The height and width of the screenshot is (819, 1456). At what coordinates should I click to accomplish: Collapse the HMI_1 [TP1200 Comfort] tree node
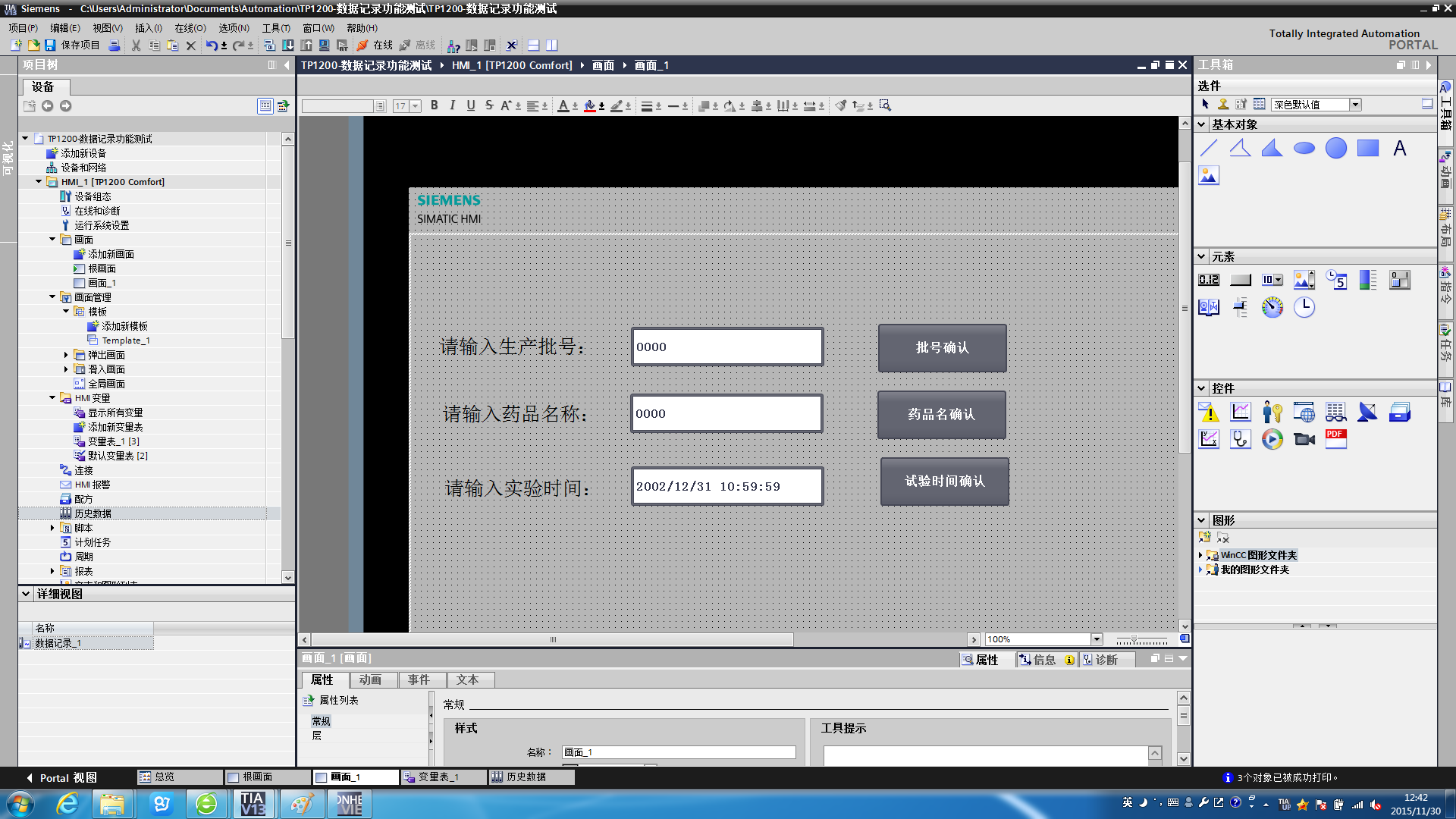click(x=39, y=182)
